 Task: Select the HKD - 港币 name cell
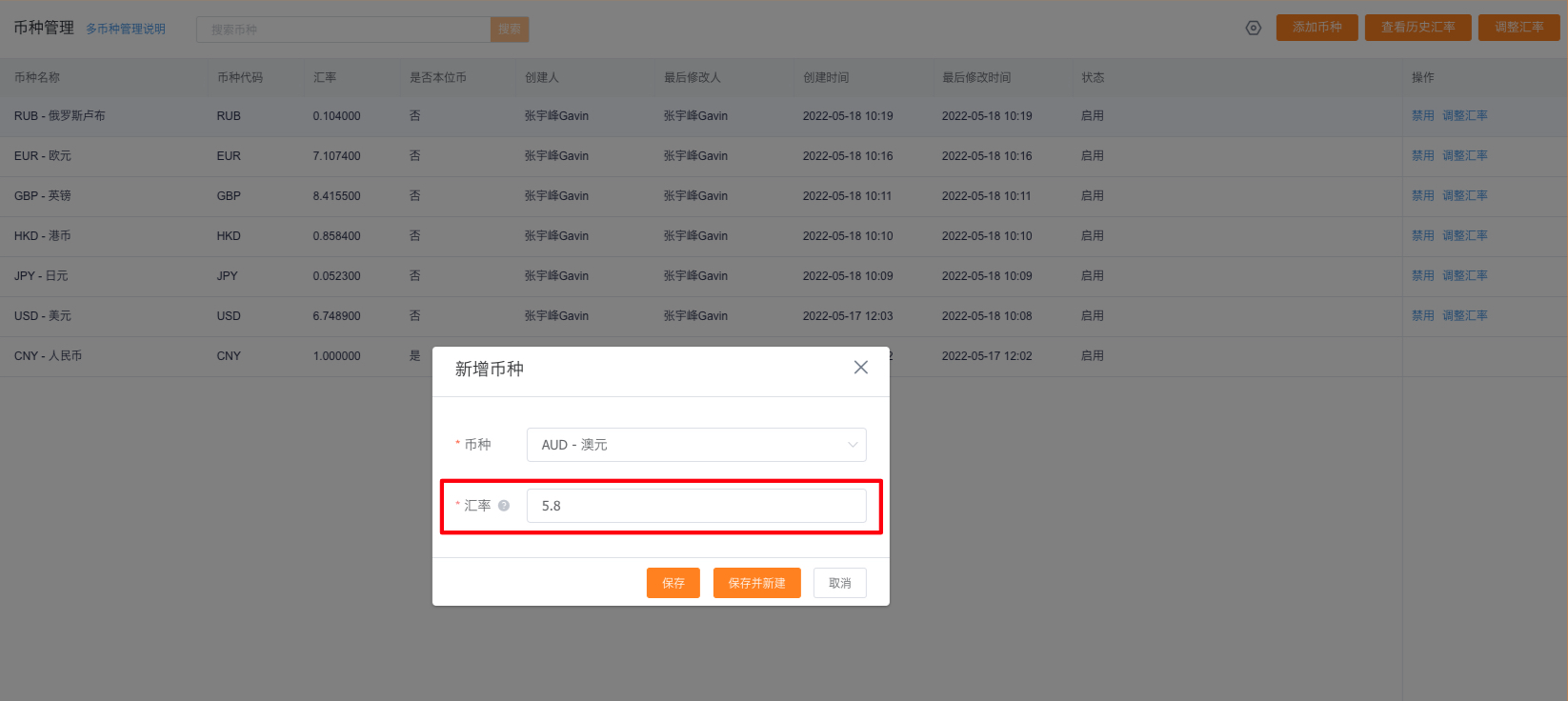pos(43,236)
